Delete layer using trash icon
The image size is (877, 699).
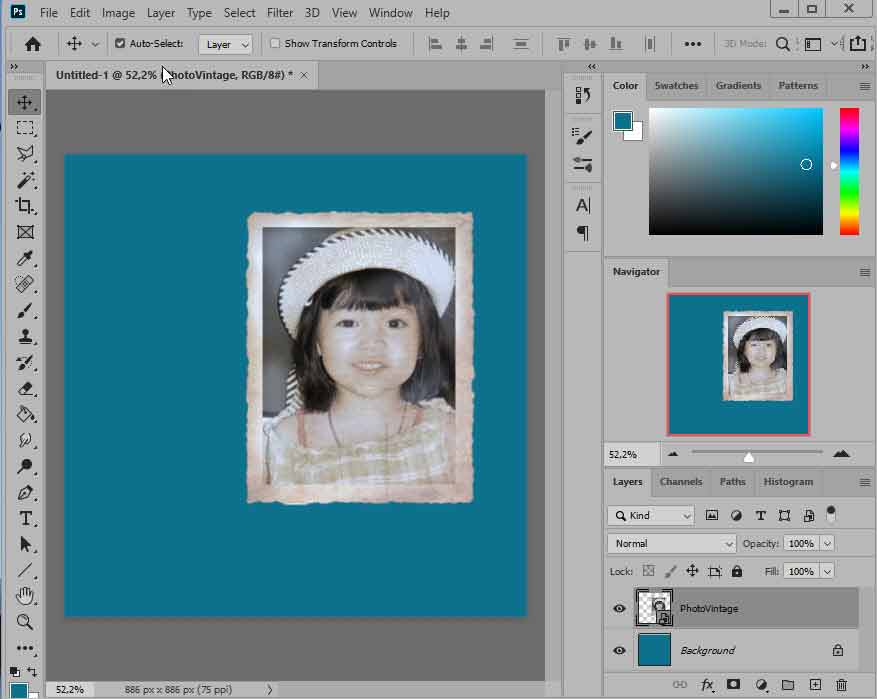[841, 684]
